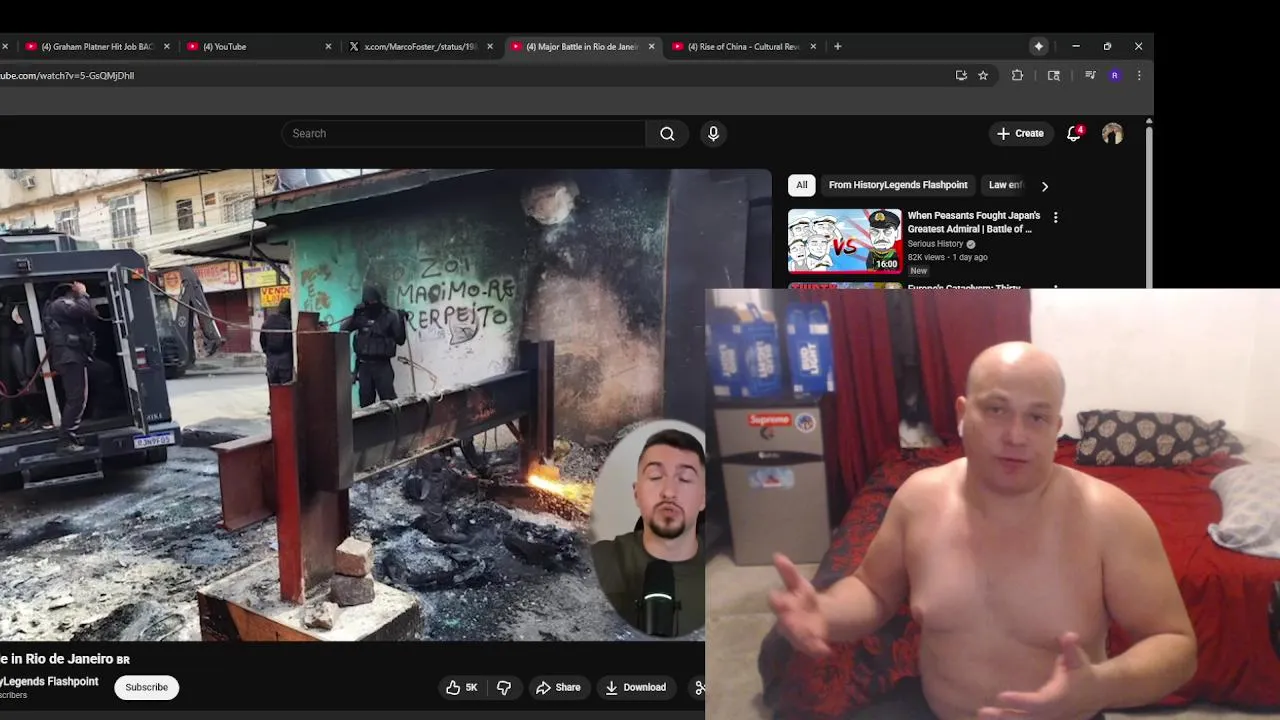Switch to the (4) YouTube tab
The image size is (1280, 720).
click(x=258, y=46)
